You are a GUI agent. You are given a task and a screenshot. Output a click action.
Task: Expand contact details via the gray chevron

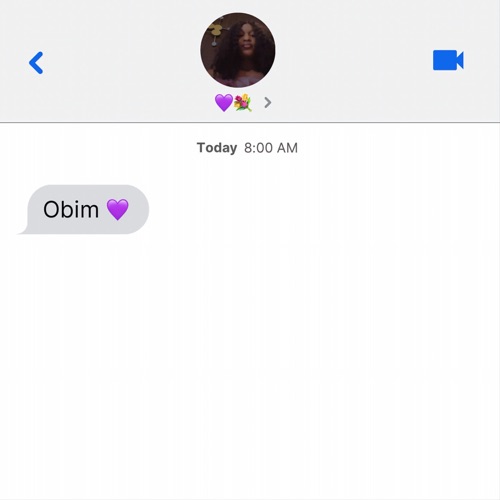click(x=267, y=103)
